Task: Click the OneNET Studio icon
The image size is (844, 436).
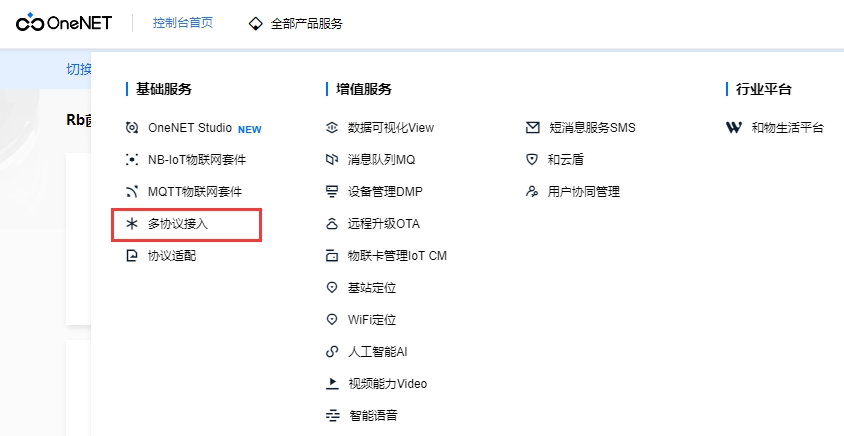Action: pyautogui.click(x=132, y=128)
